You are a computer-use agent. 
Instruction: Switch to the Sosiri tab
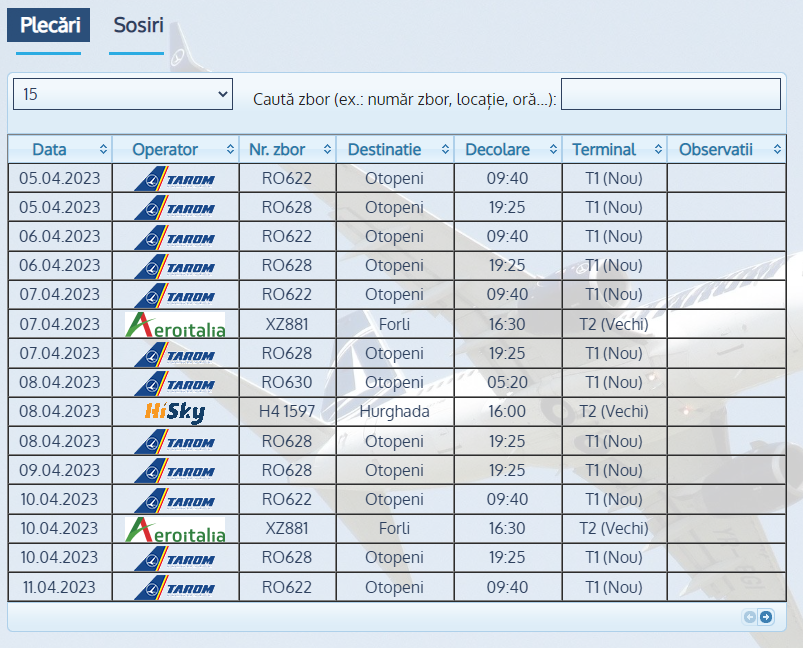pyautogui.click(x=138, y=25)
